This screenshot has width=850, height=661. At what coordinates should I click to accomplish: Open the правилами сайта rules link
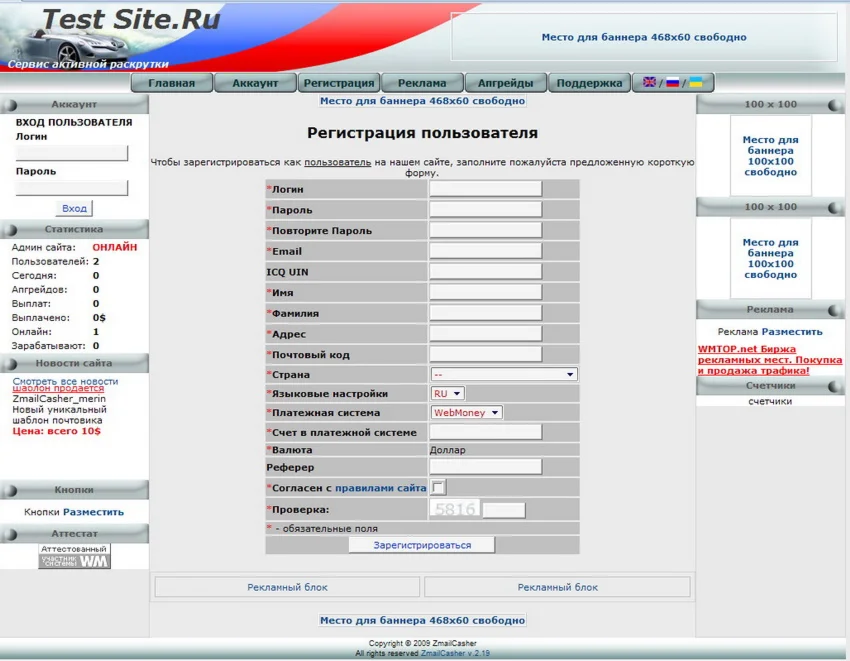[x=381, y=488]
